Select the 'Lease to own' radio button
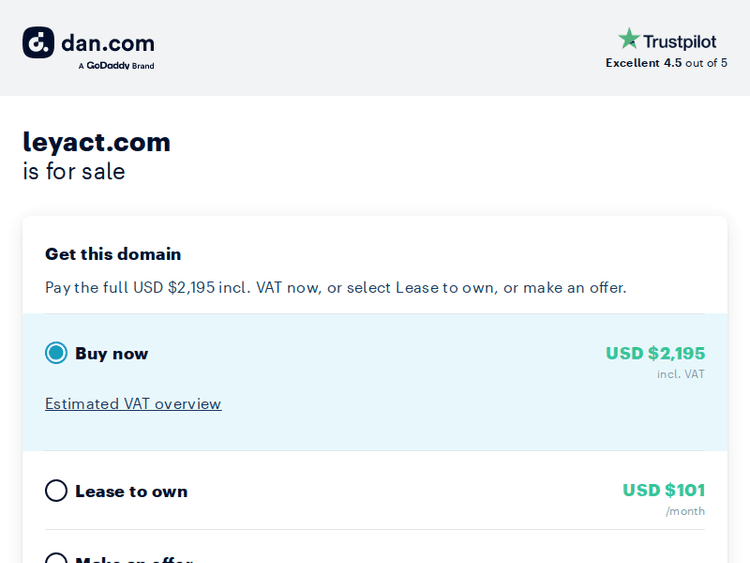Viewport: 750px width, 563px height. [56, 491]
